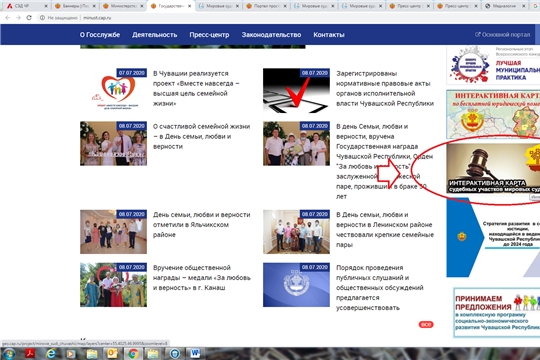Reload the page with refresh icon
Image resolution: width=540 pixels, height=360 pixels.
[29, 18]
